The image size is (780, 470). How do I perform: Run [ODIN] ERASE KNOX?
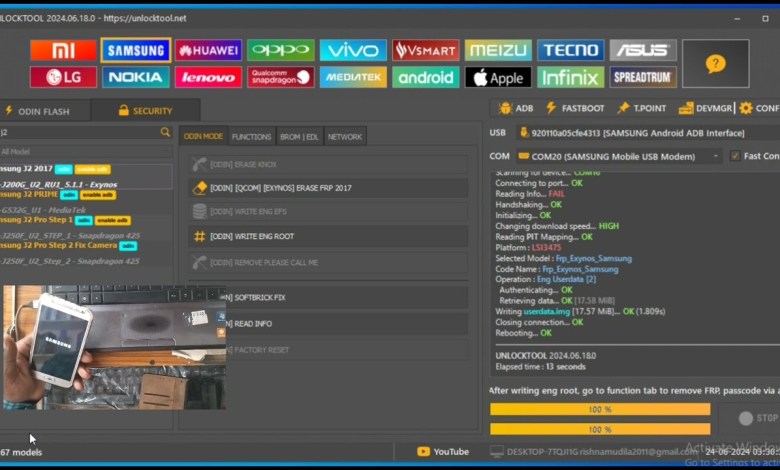click(328, 164)
